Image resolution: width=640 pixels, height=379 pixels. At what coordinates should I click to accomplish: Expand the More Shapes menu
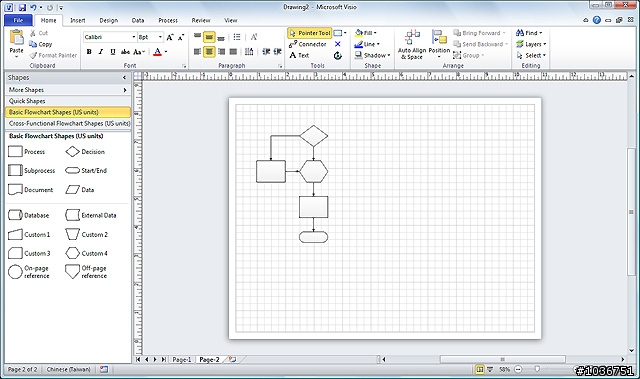(68, 90)
